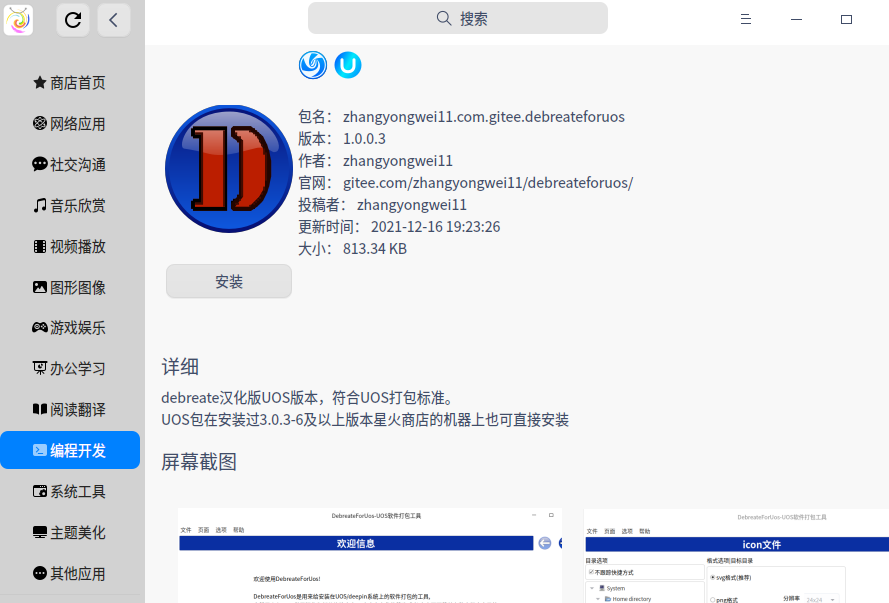Open the hamburger menu at top right
889x603 pixels.
tap(745, 18)
